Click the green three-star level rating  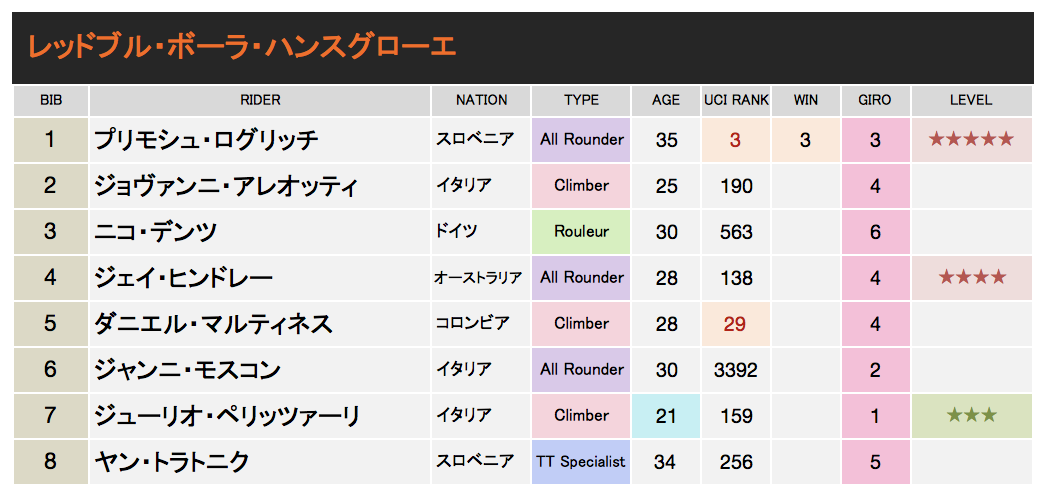tap(971, 415)
